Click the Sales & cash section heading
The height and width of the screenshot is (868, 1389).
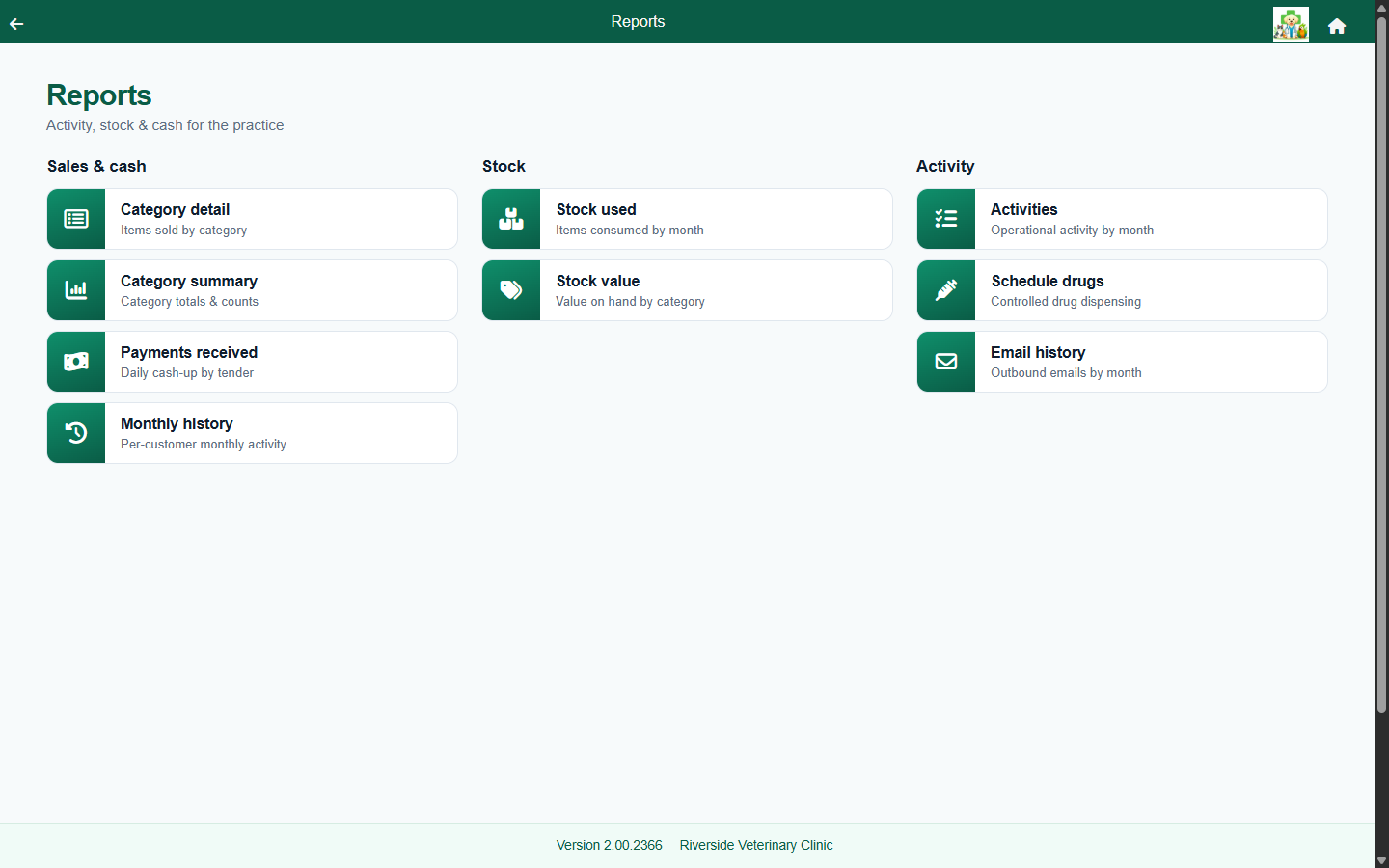click(x=96, y=166)
